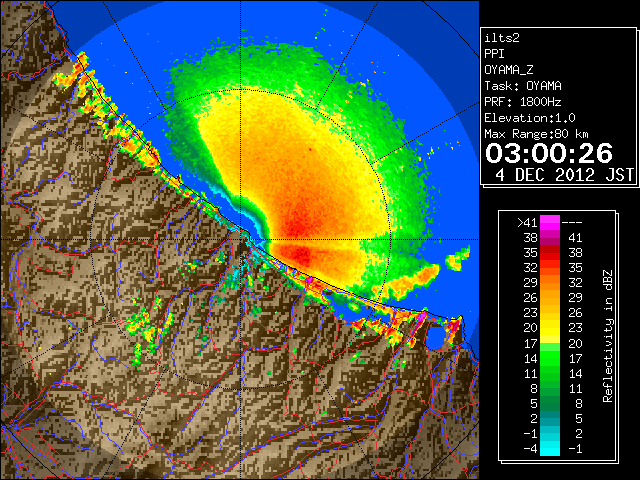
Task: Click the small dark red dot inside the orange echo
Action: [x=310, y=150]
